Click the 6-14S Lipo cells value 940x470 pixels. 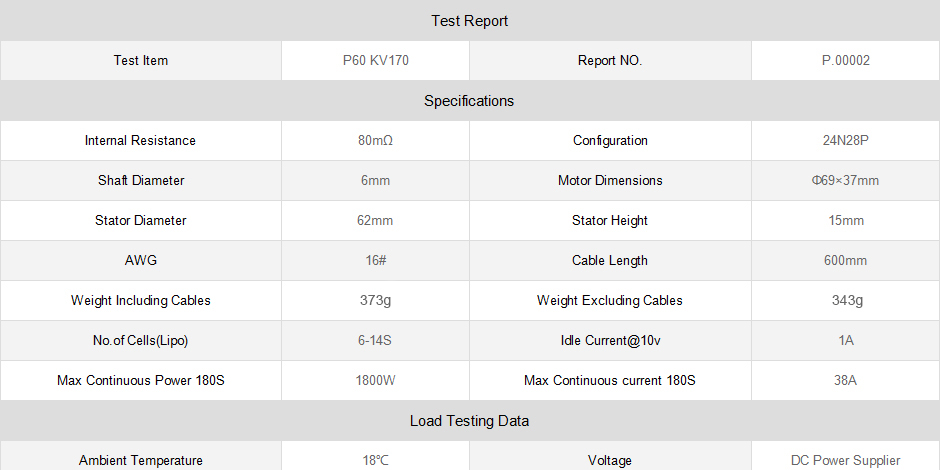375,341
